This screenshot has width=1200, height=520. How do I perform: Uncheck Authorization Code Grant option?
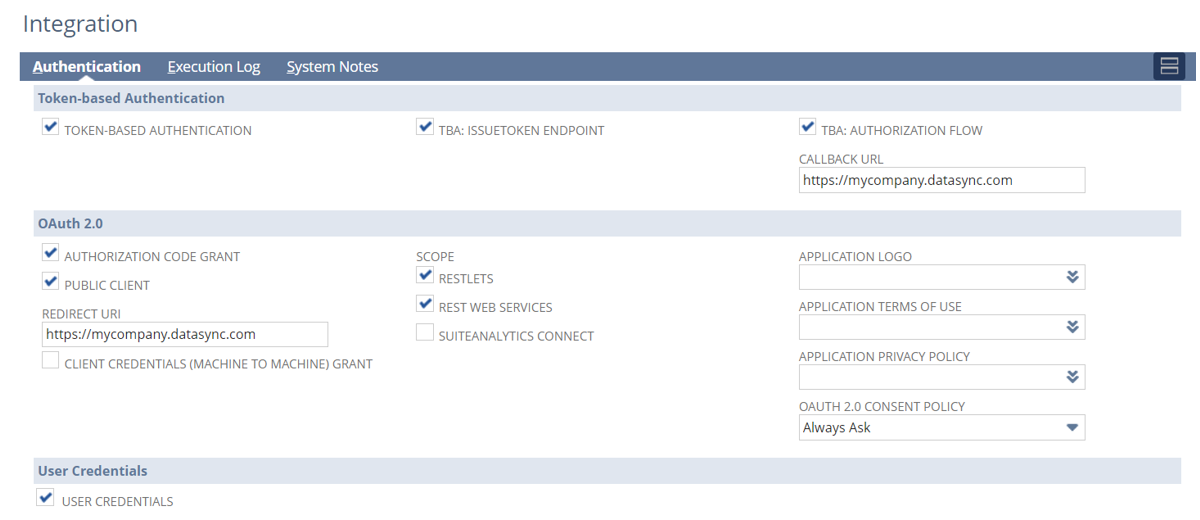[x=50, y=253]
